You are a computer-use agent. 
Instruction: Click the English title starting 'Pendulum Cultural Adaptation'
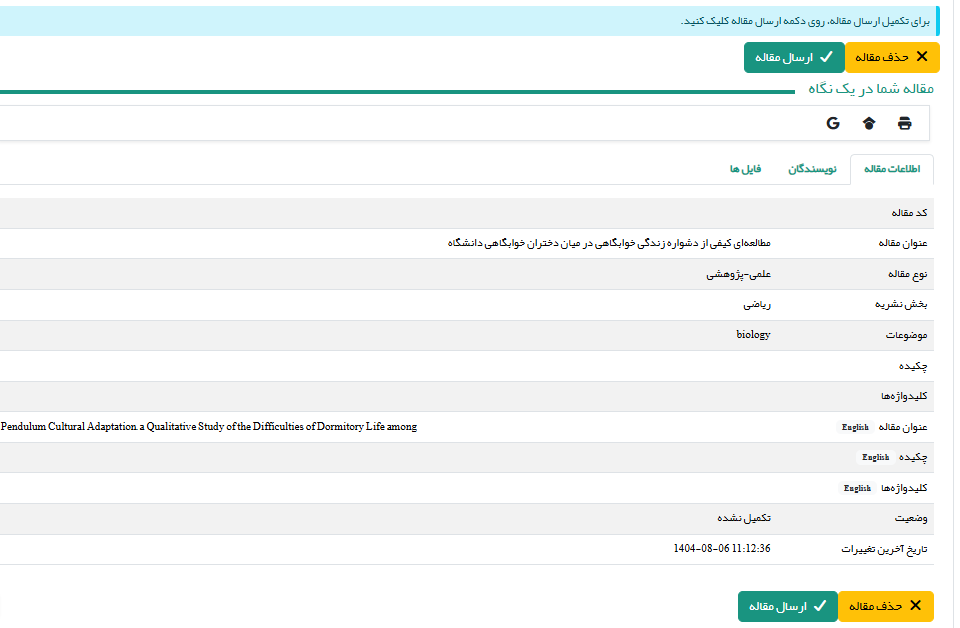[209, 427]
